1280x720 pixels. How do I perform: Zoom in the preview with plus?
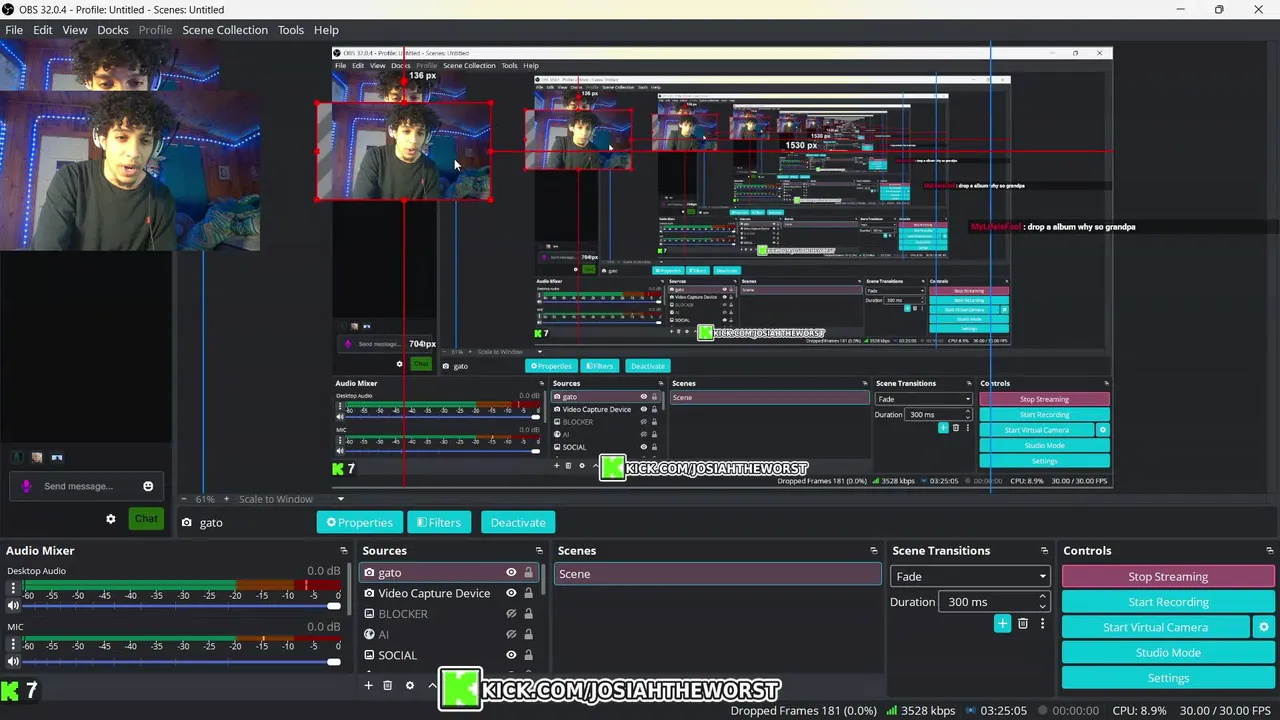pyautogui.click(x=226, y=499)
